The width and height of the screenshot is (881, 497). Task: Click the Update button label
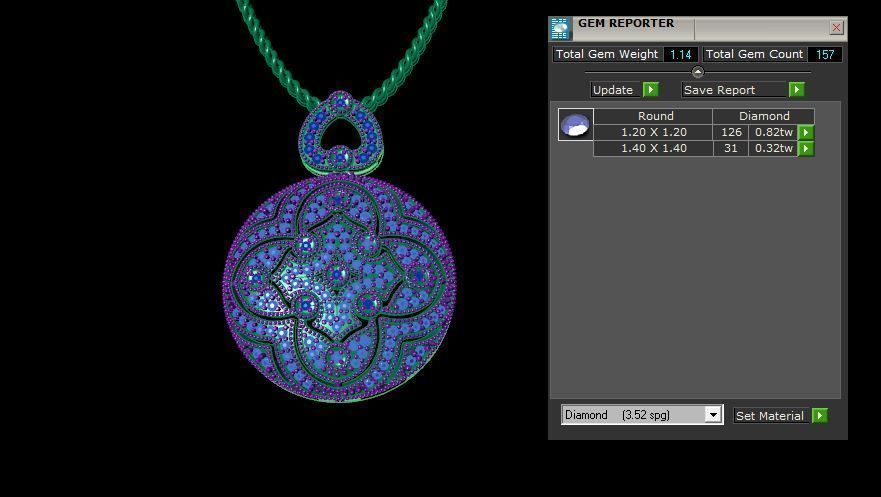point(616,90)
